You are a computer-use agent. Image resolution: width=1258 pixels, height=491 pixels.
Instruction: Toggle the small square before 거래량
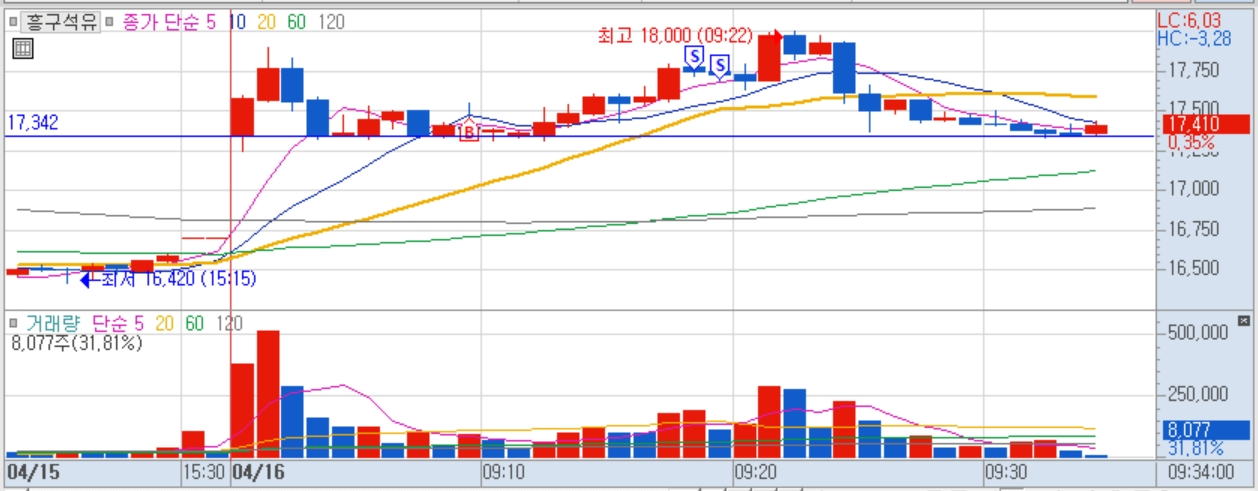13,323
